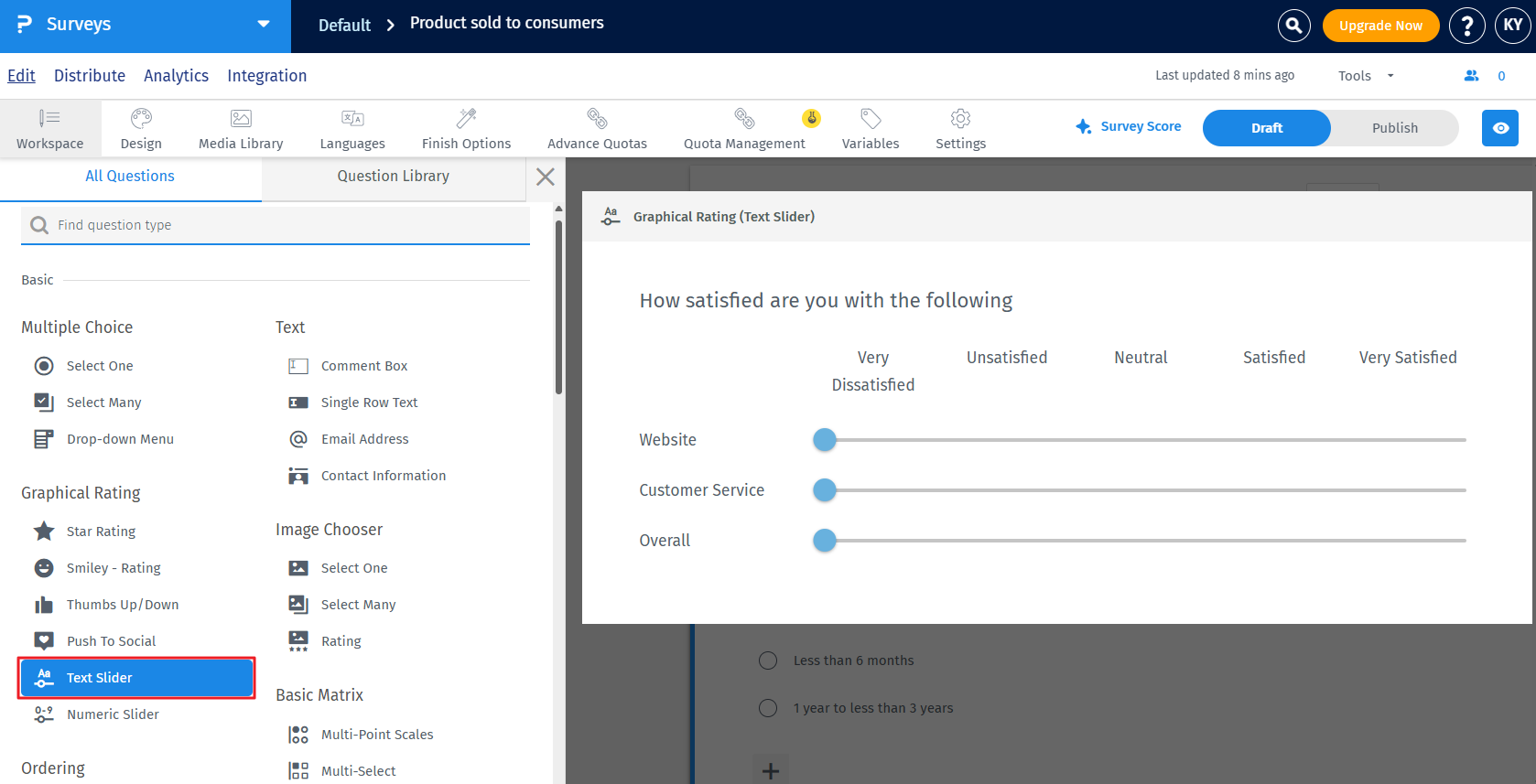Click the Customer Service slider handle
This screenshot has height=784, width=1536.
[x=825, y=490]
